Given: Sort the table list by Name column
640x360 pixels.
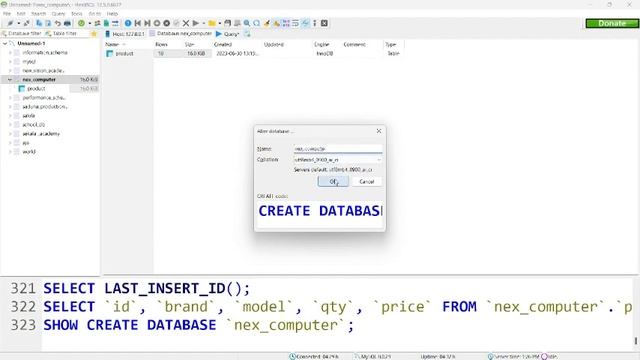Looking at the screenshot, I should (129, 44).
